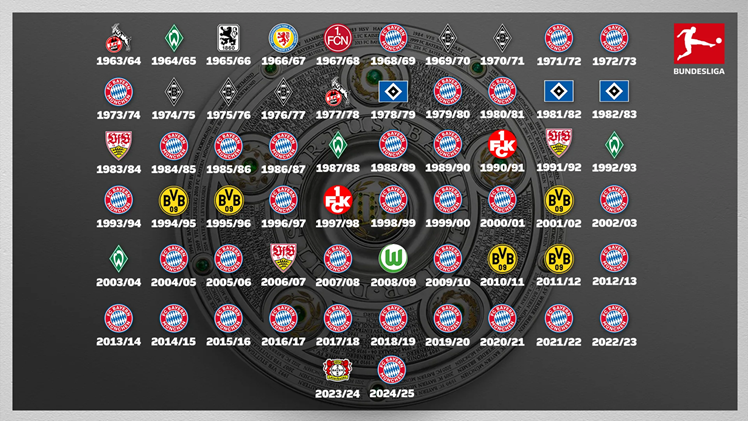This screenshot has height=421, width=748.
Task: Click the 2018/19 season label
Action: point(393,342)
